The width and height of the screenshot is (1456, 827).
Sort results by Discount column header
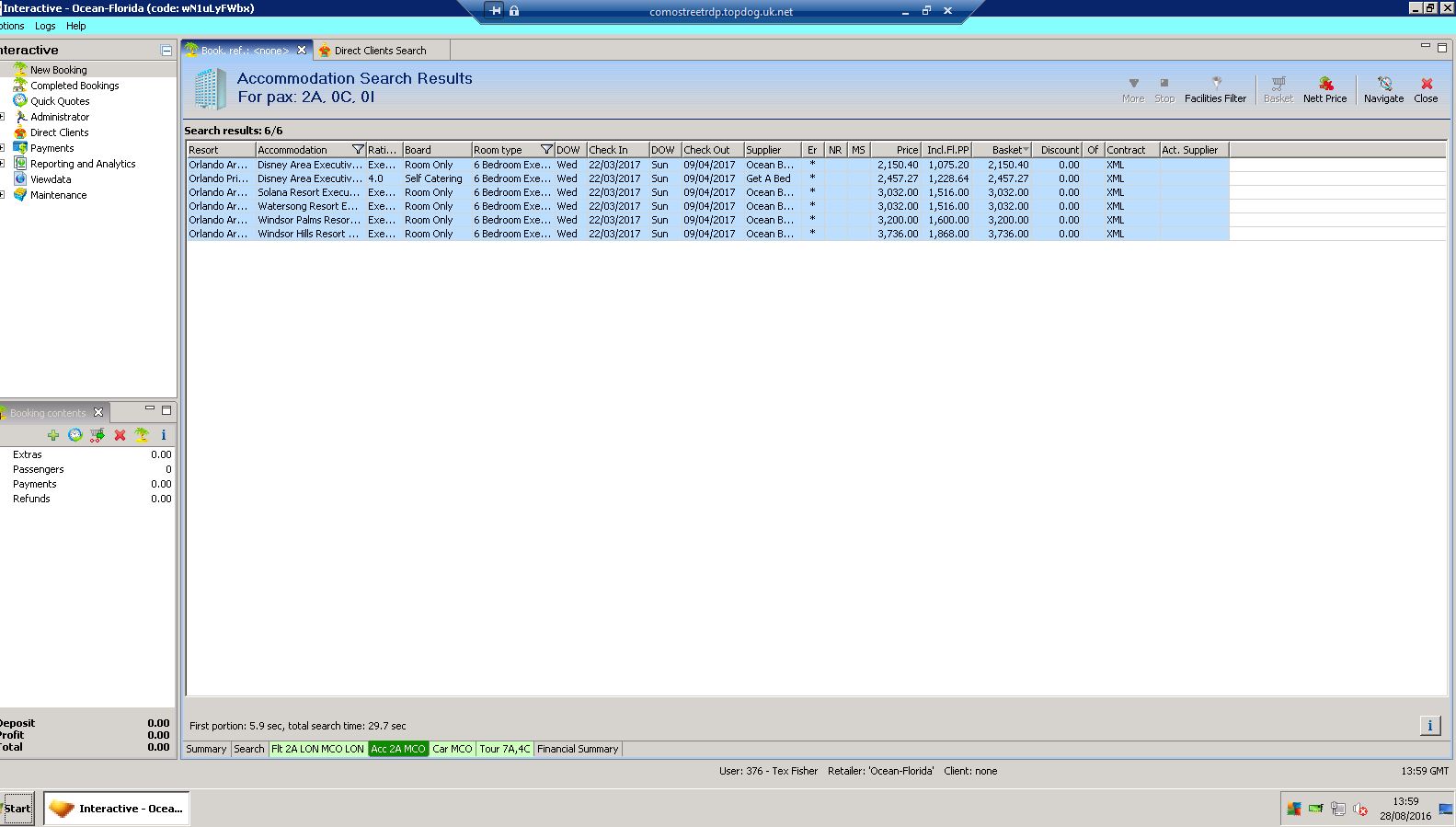pyautogui.click(x=1058, y=150)
